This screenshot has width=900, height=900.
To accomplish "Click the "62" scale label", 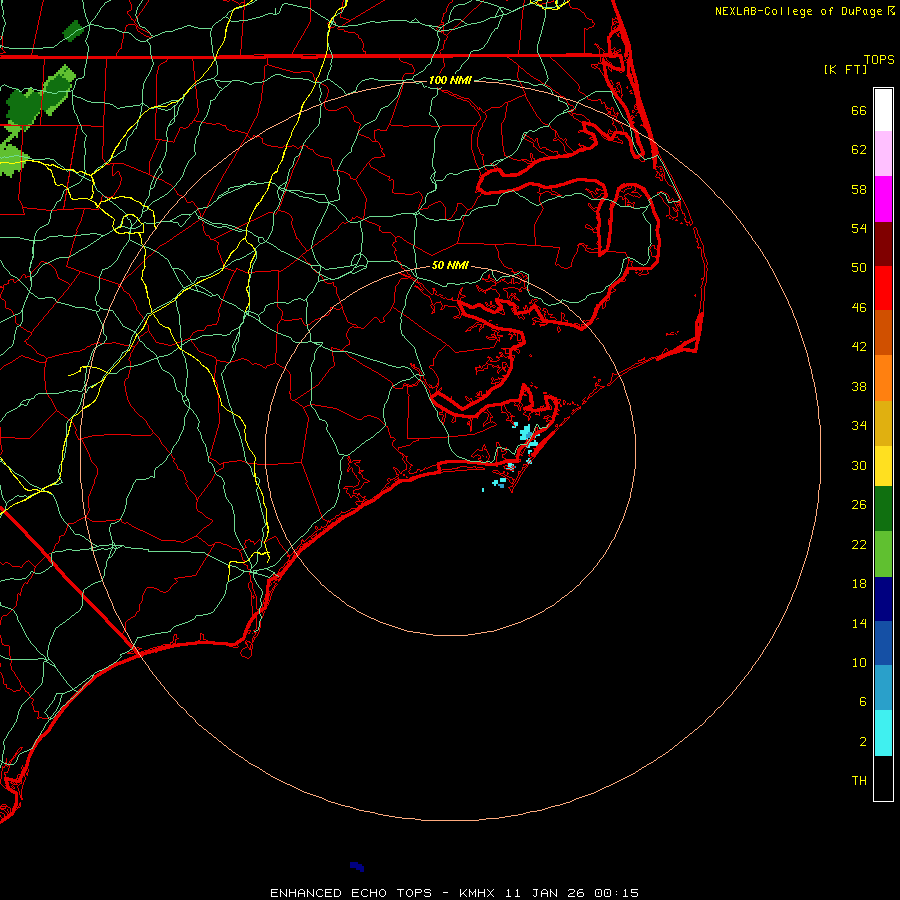I will [x=859, y=150].
